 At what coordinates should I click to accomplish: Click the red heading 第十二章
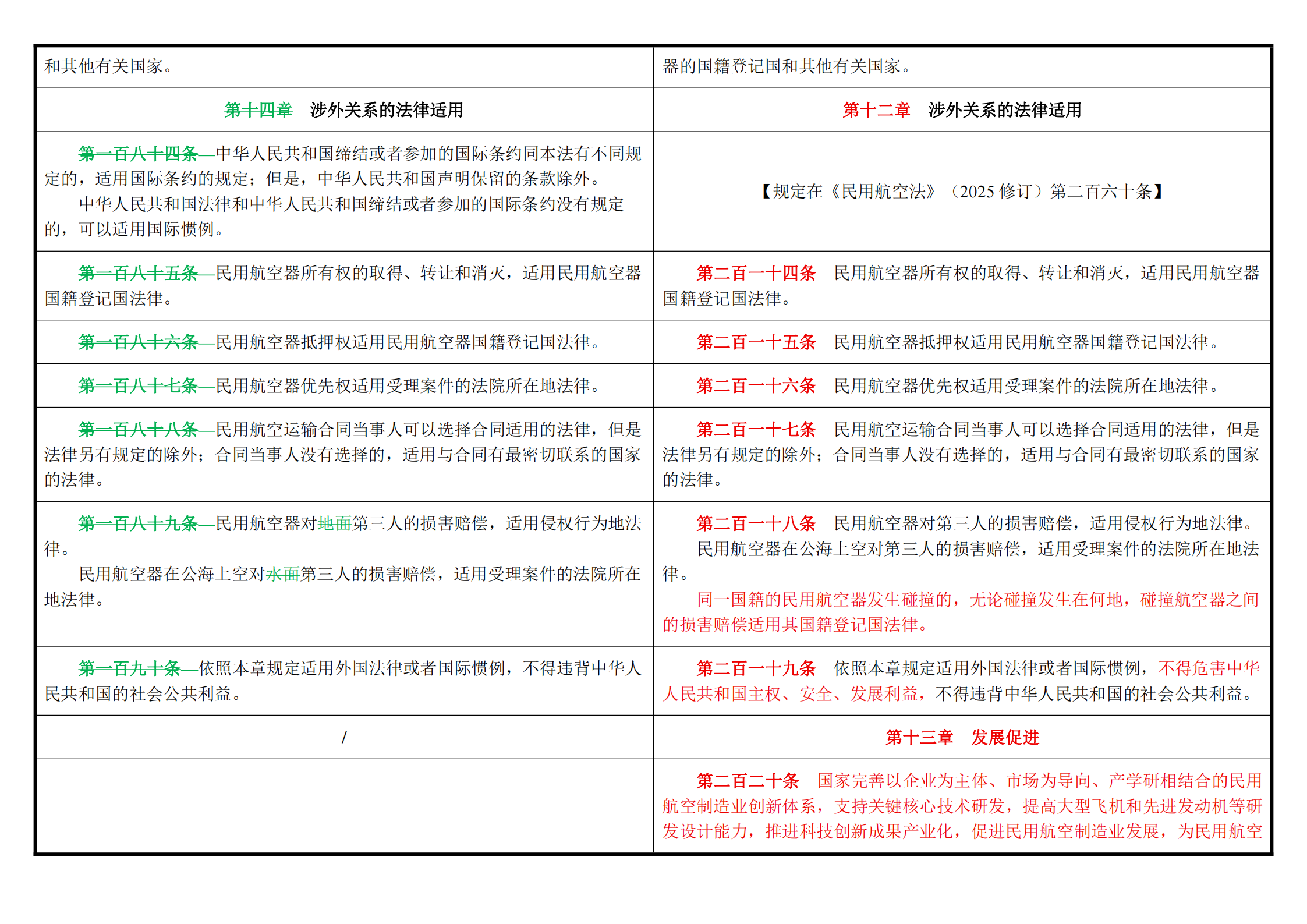point(876,110)
